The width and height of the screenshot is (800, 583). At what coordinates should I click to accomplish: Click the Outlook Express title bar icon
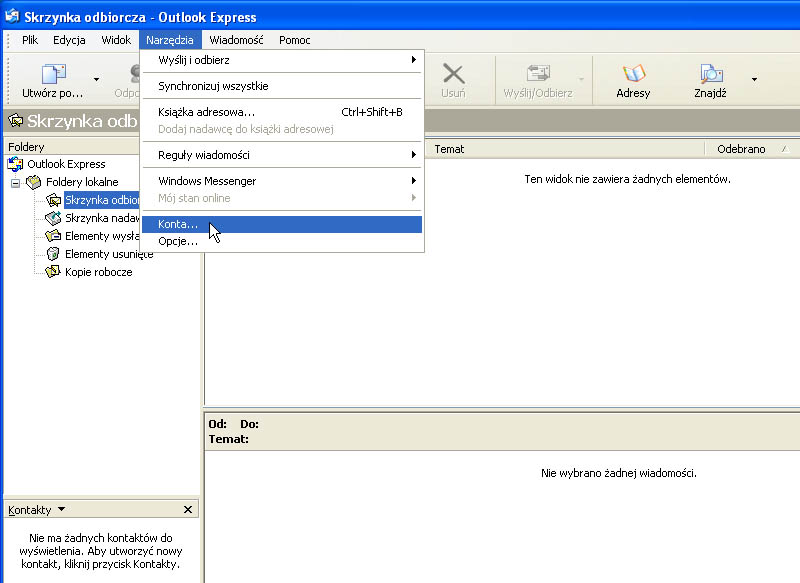coord(12,16)
